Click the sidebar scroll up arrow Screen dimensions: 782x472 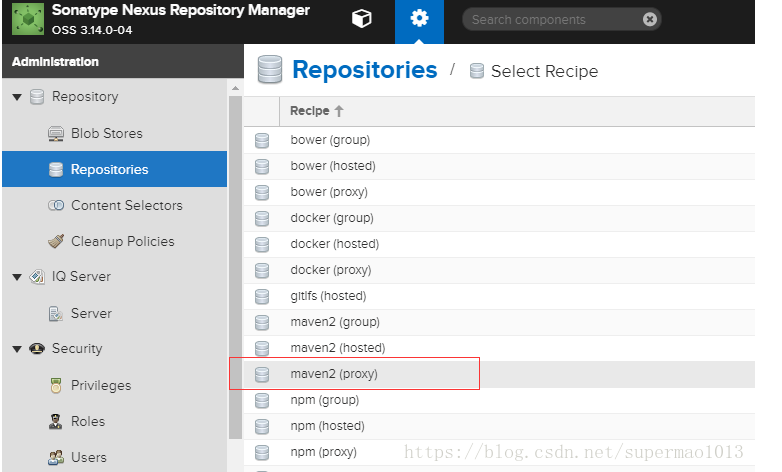235,88
